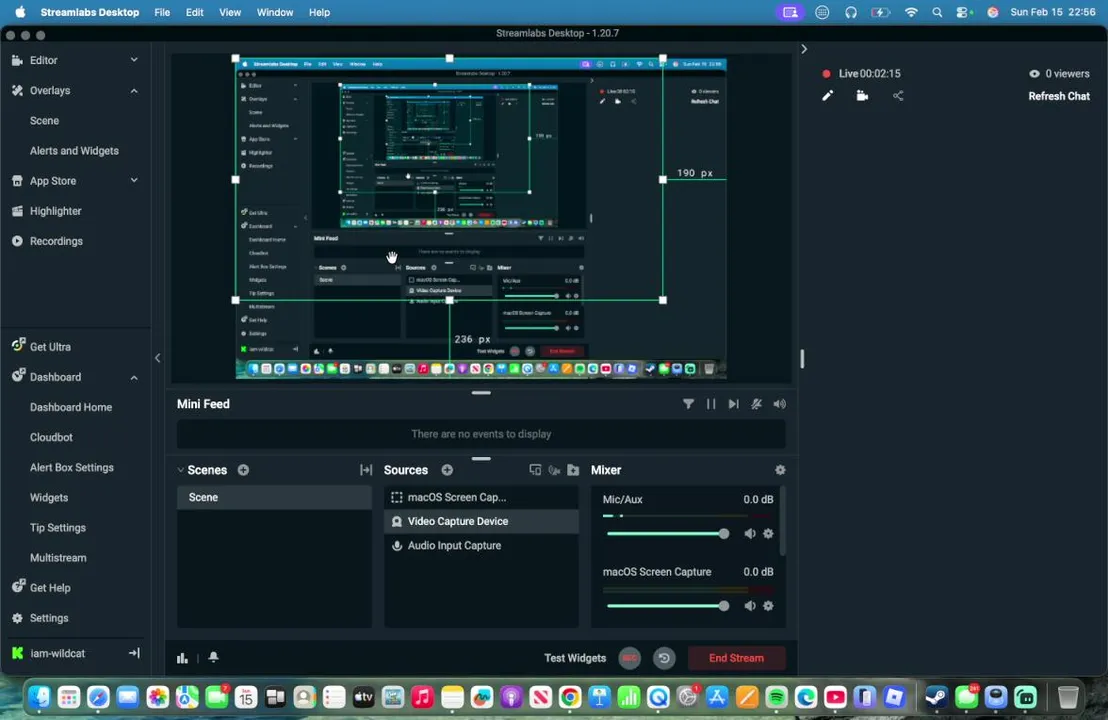Toggle the REC recording button

click(x=630, y=658)
